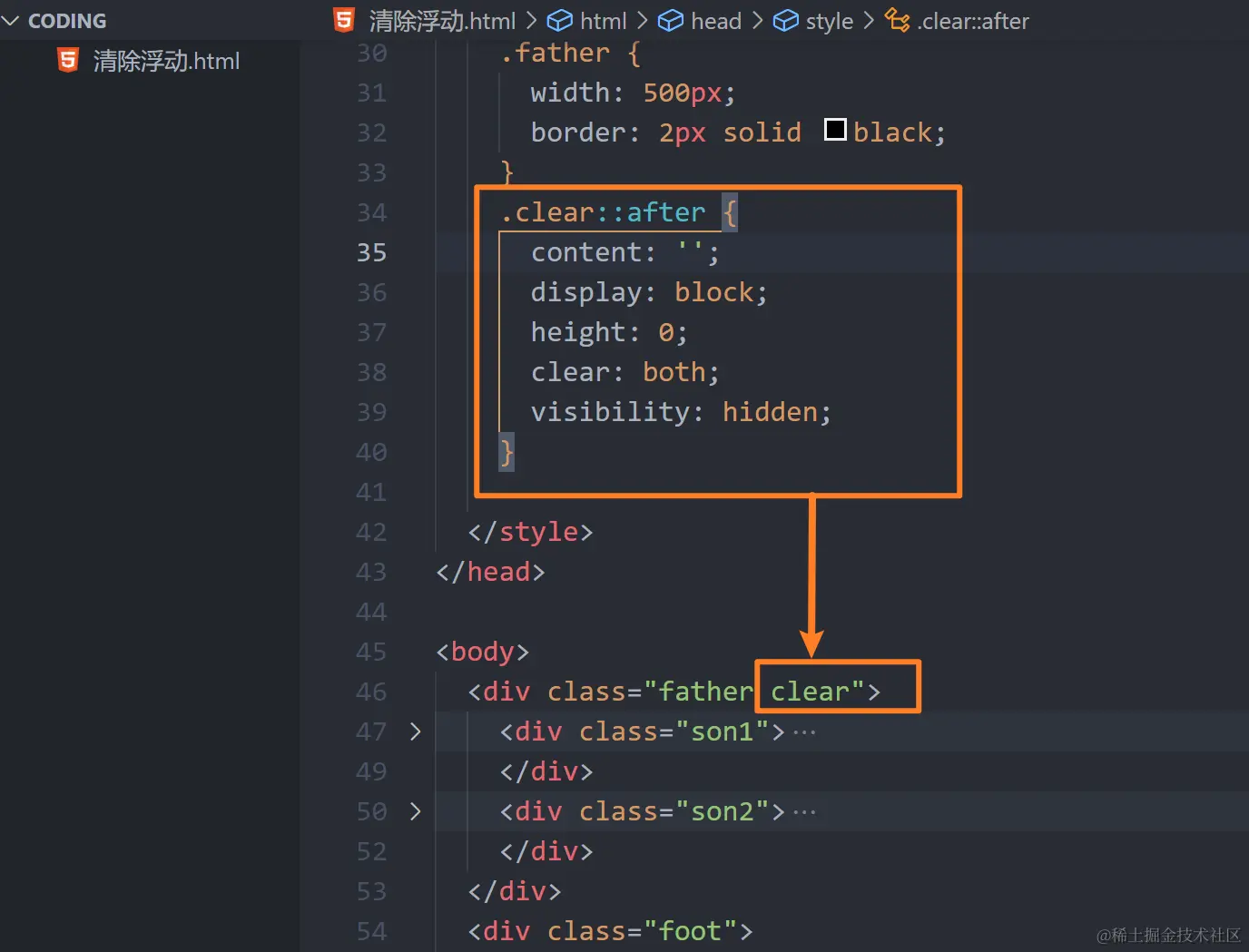Image resolution: width=1249 pixels, height=952 pixels.
Task: Click the .father selector on line 30
Action: [555, 53]
